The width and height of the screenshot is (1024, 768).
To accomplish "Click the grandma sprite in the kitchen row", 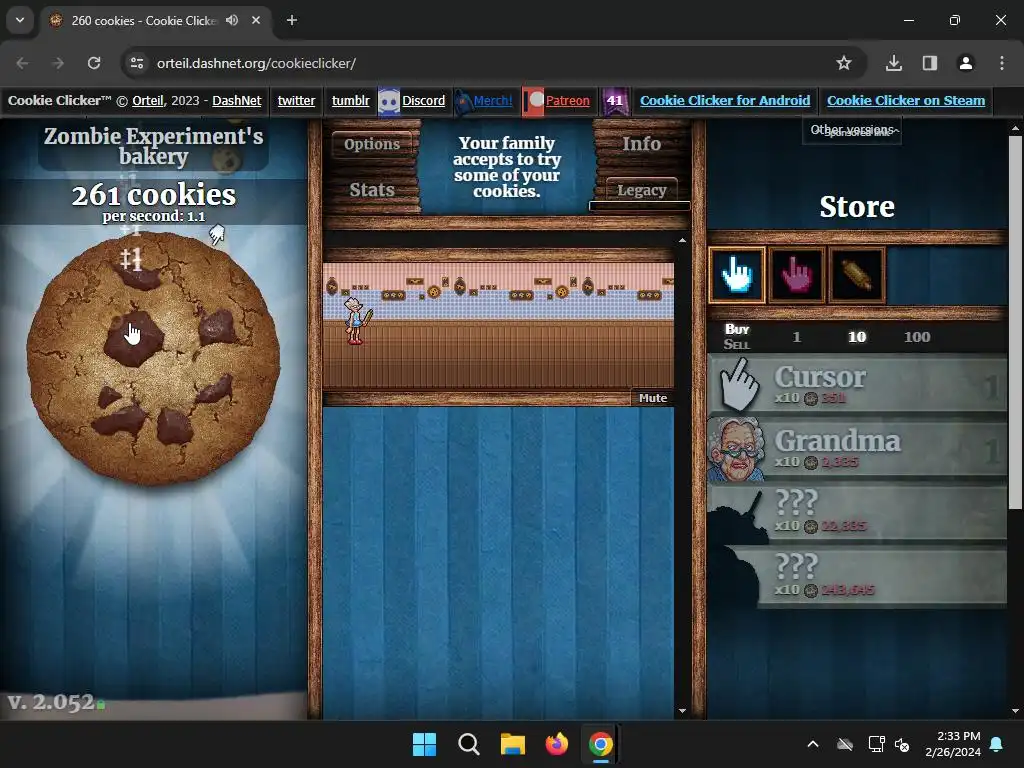I will [x=356, y=320].
